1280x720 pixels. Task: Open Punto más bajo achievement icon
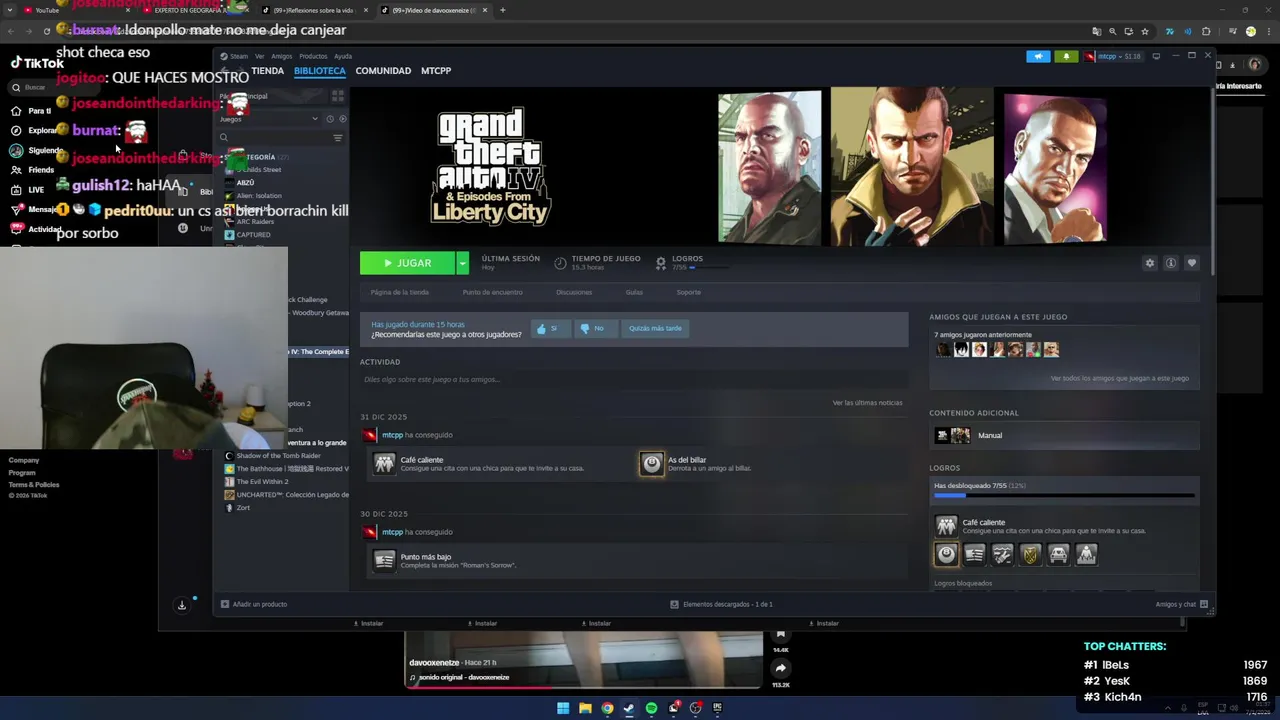click(384, 561)
